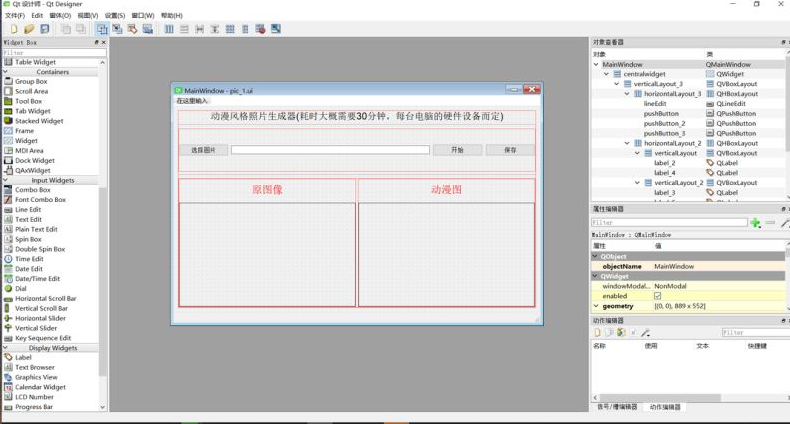790x424 pixels.
Task: Click the Lay Out Vertically icon
Action: click(184, 29)
